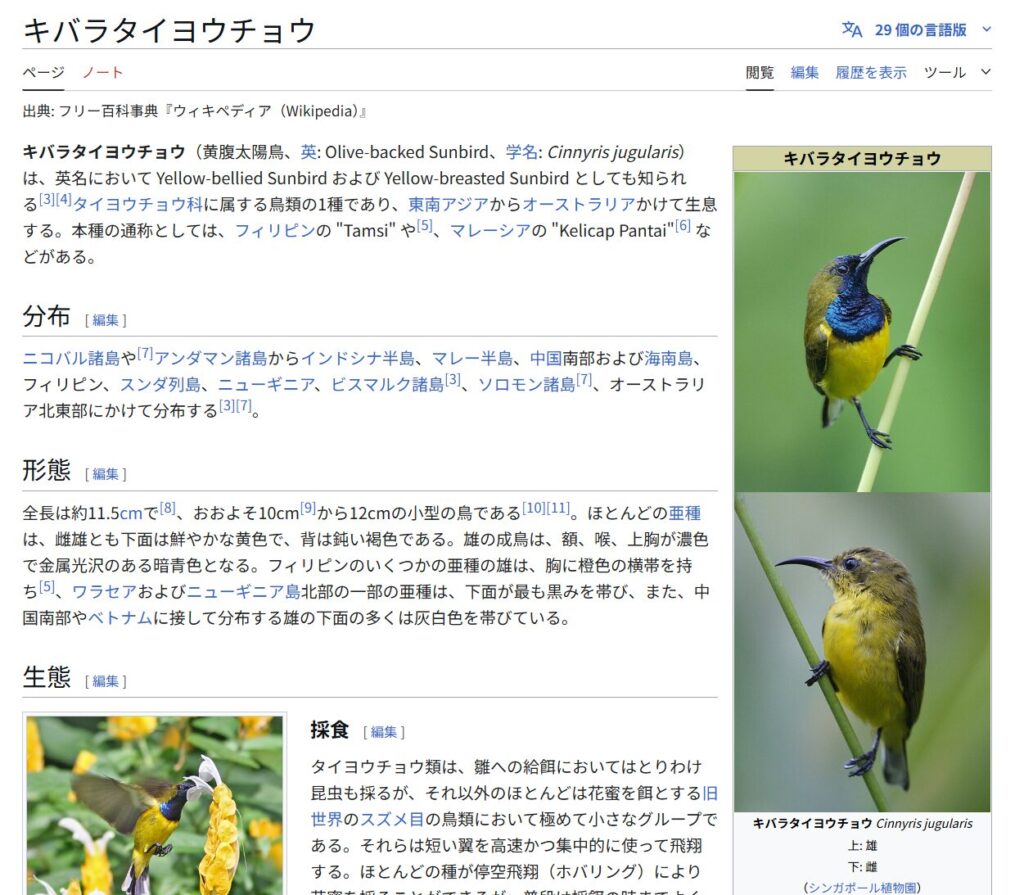Open male sunbird infobox photo
This screenshot has height=895, width=1024.
coord(862,332)
